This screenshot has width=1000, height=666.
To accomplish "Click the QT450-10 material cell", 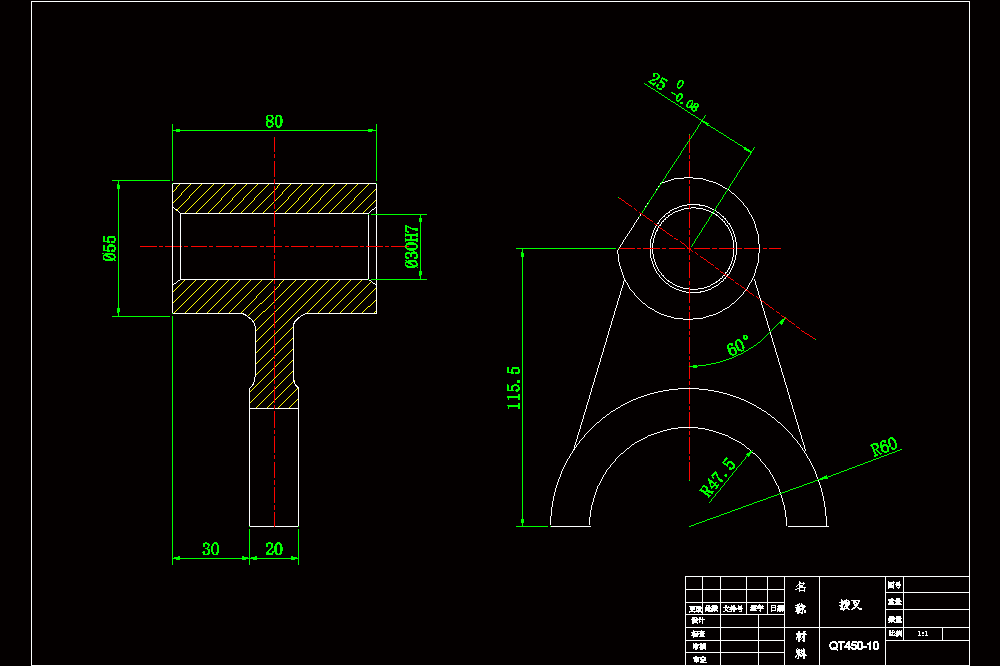I will tap(853, 646).
